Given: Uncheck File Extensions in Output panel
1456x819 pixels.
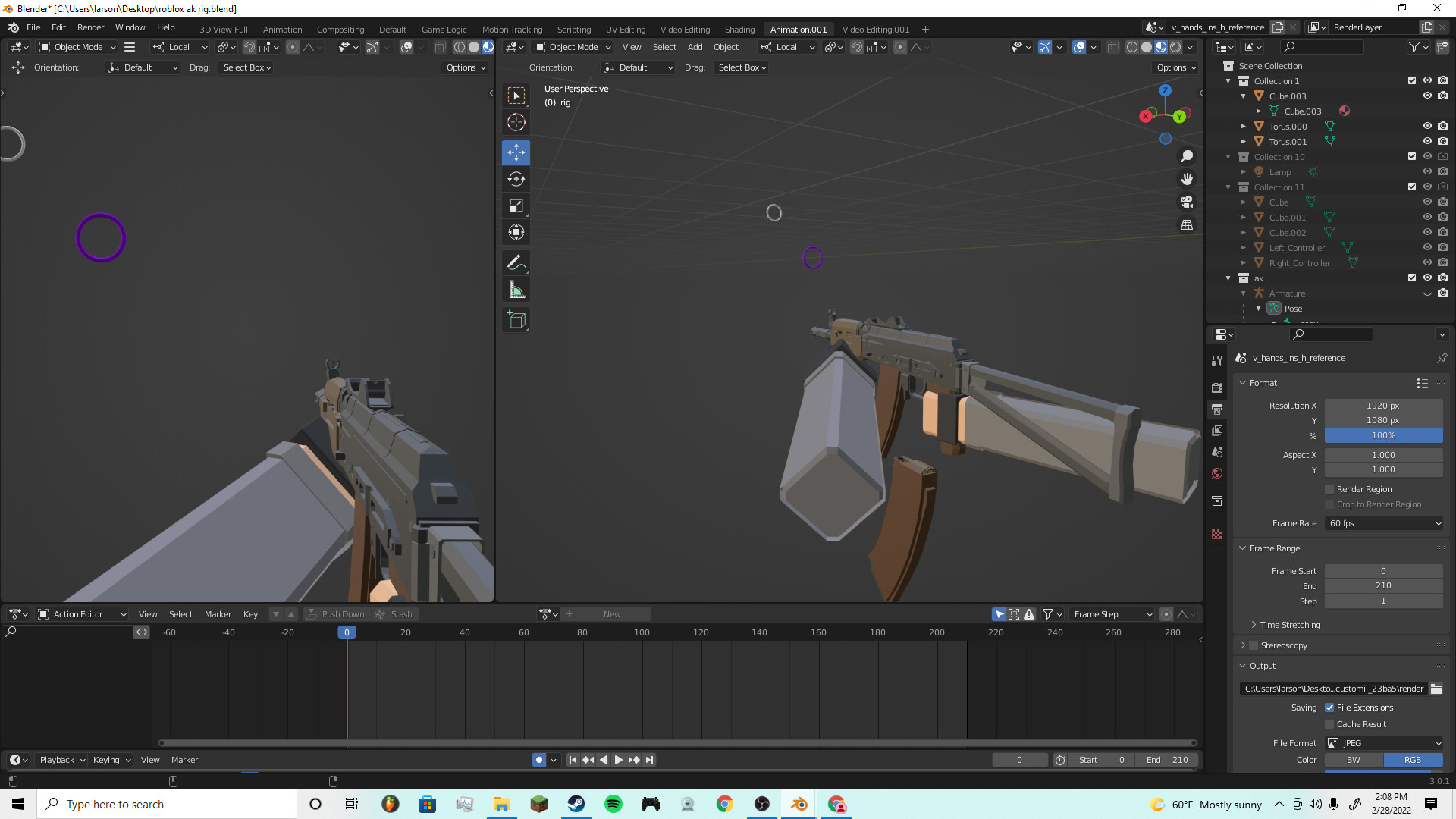Looking at the screenshot, I should click(1329, 707).
